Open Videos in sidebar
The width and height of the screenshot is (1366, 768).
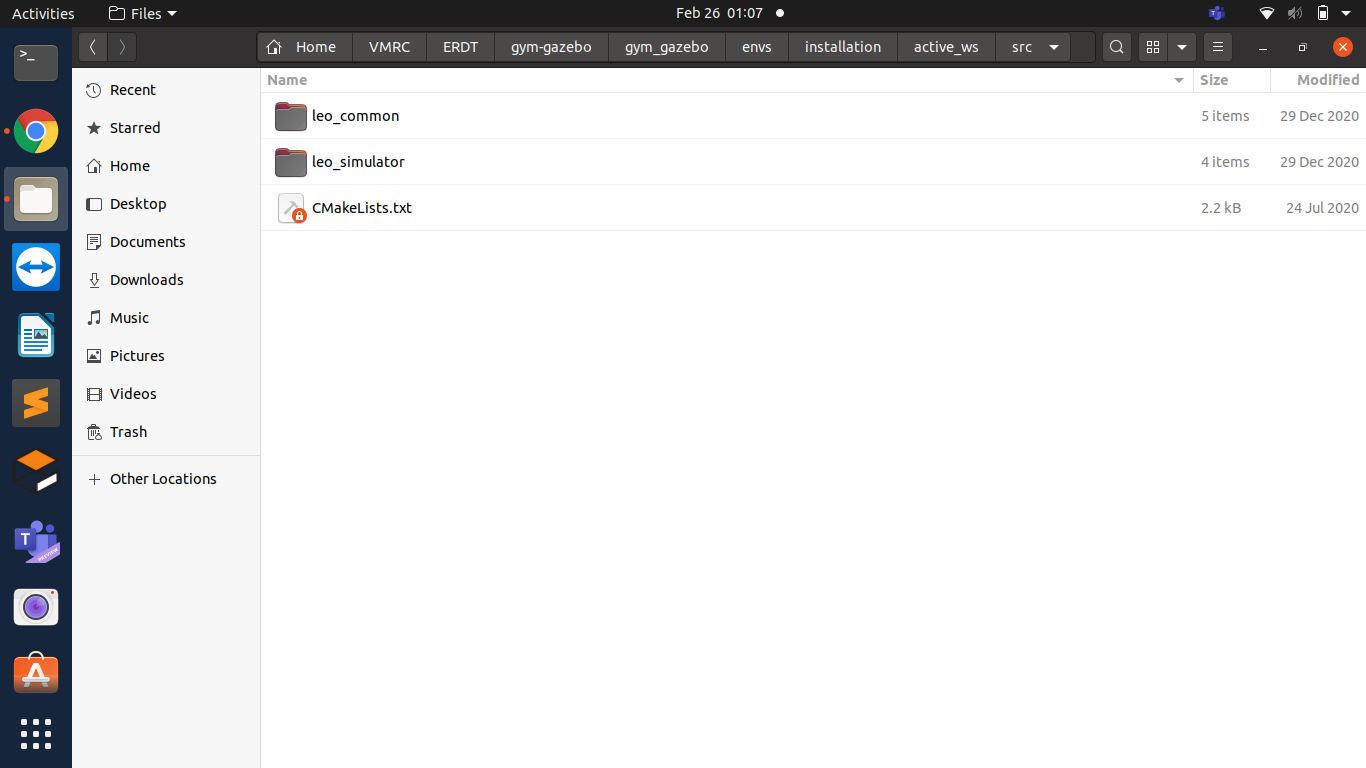(x=166, y=394)
